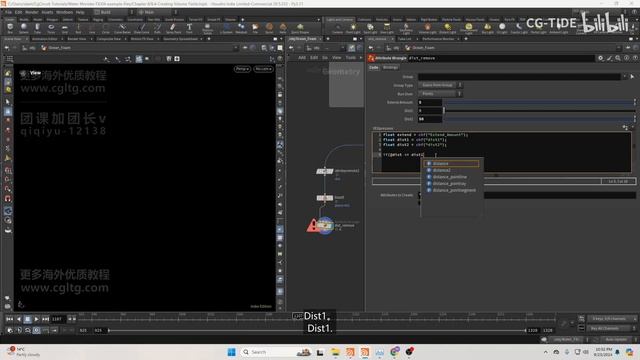Click the attribwrangle1 node in network

pyautogui.click(x=325, y=171)
